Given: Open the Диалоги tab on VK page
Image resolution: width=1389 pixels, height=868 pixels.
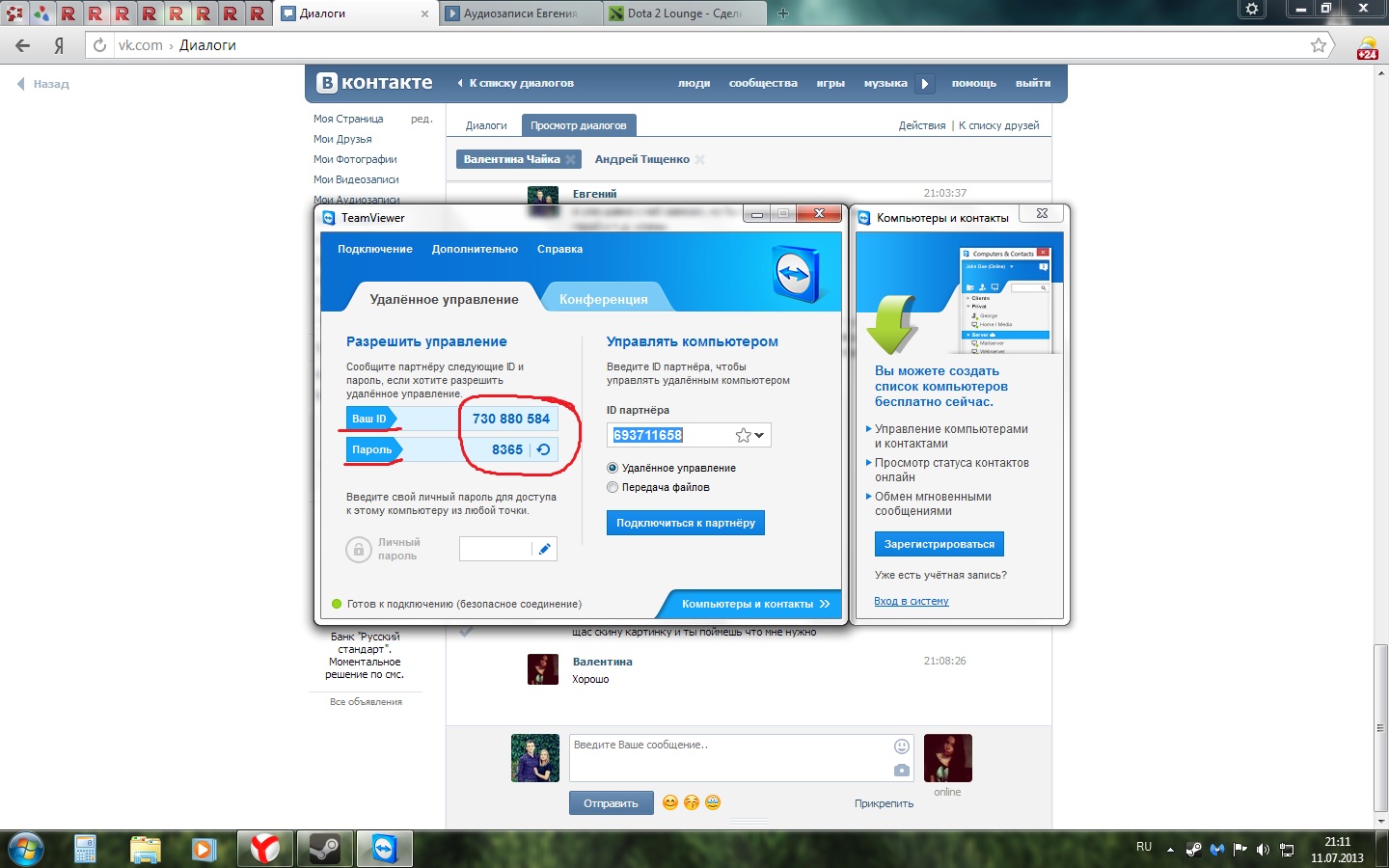Looking at the screenshot, I should tap(486, 125).
